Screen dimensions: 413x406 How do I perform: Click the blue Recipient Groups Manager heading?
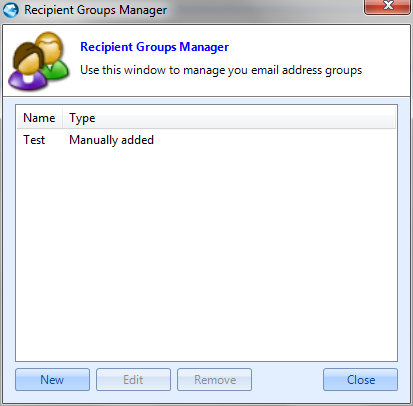tap(154, 47)
